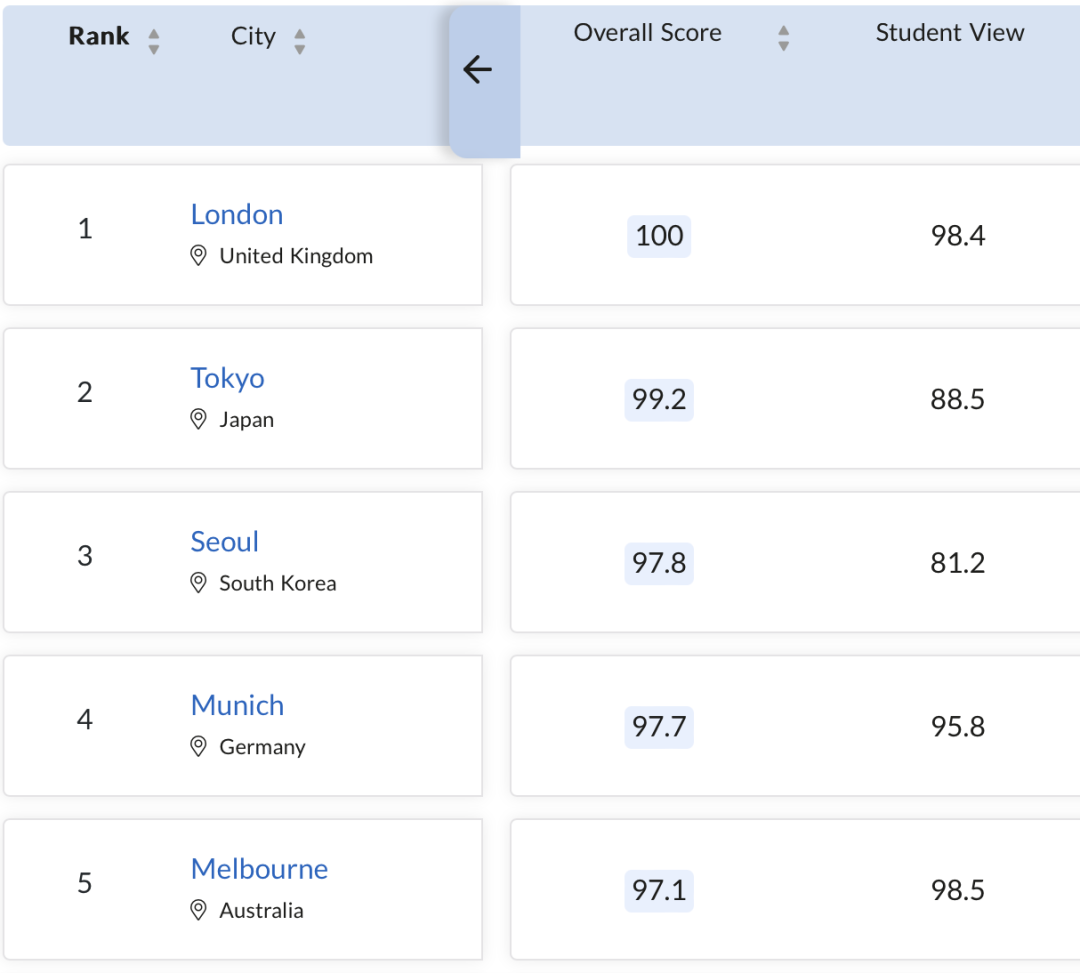Open the Tokyo city link
Image resolution: width=1080 pixels, height=973 pixels.
point(227,378)
